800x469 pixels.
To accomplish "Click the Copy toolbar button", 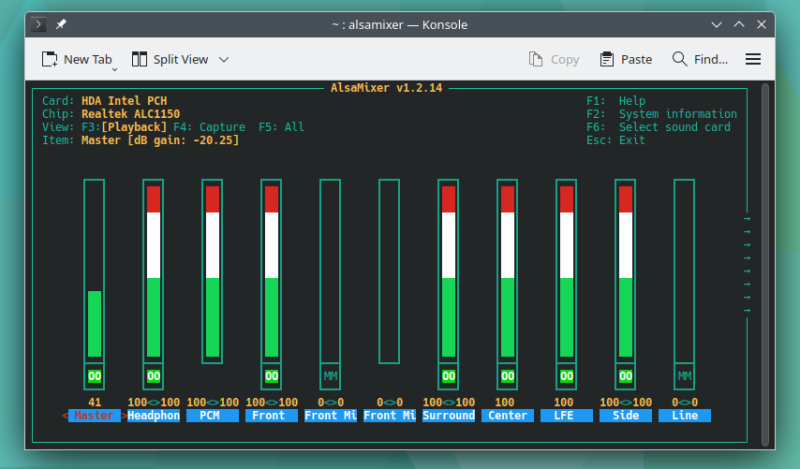I will pos(554,59).
